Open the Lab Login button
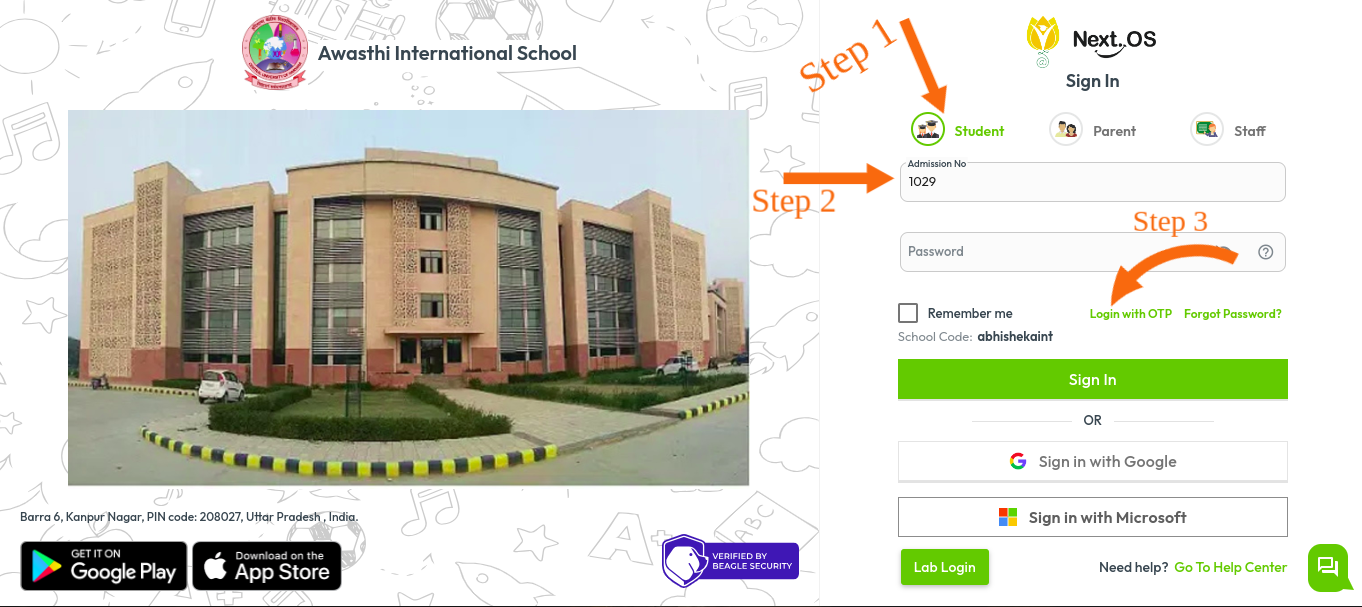Viewport: 1362px width, 607px height. click(944, 567)
